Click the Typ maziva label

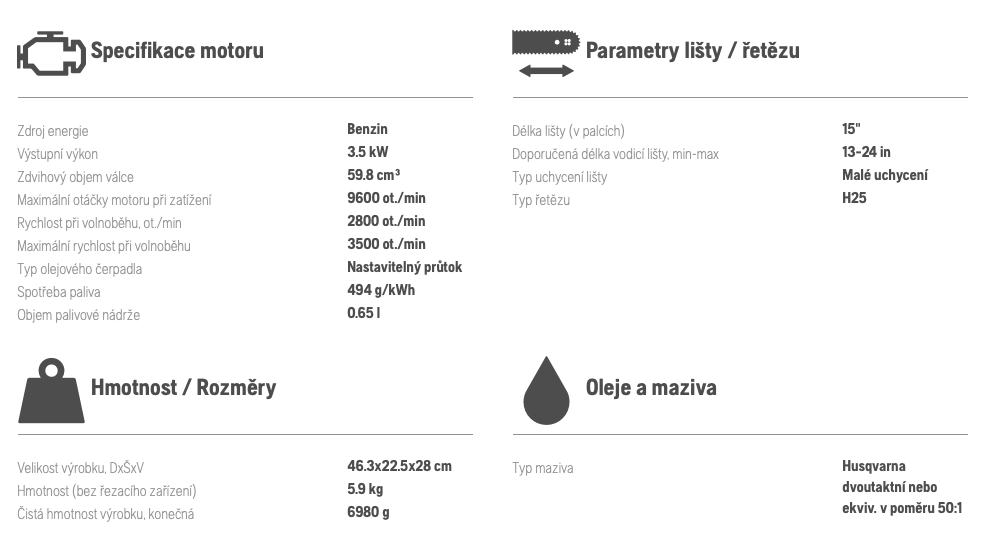pos(543,468)
